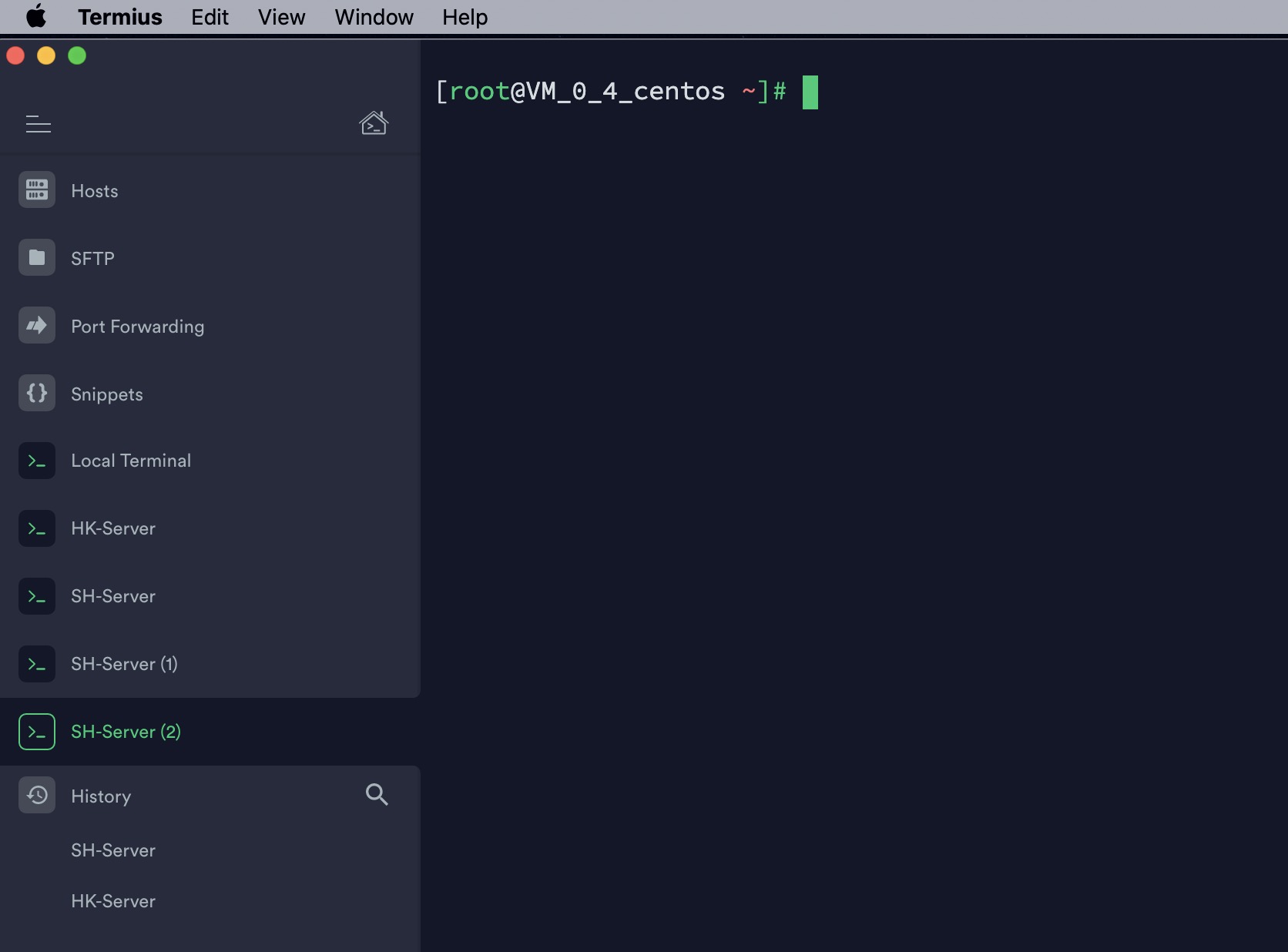Click the Hosts server icon

coord(37,189)
